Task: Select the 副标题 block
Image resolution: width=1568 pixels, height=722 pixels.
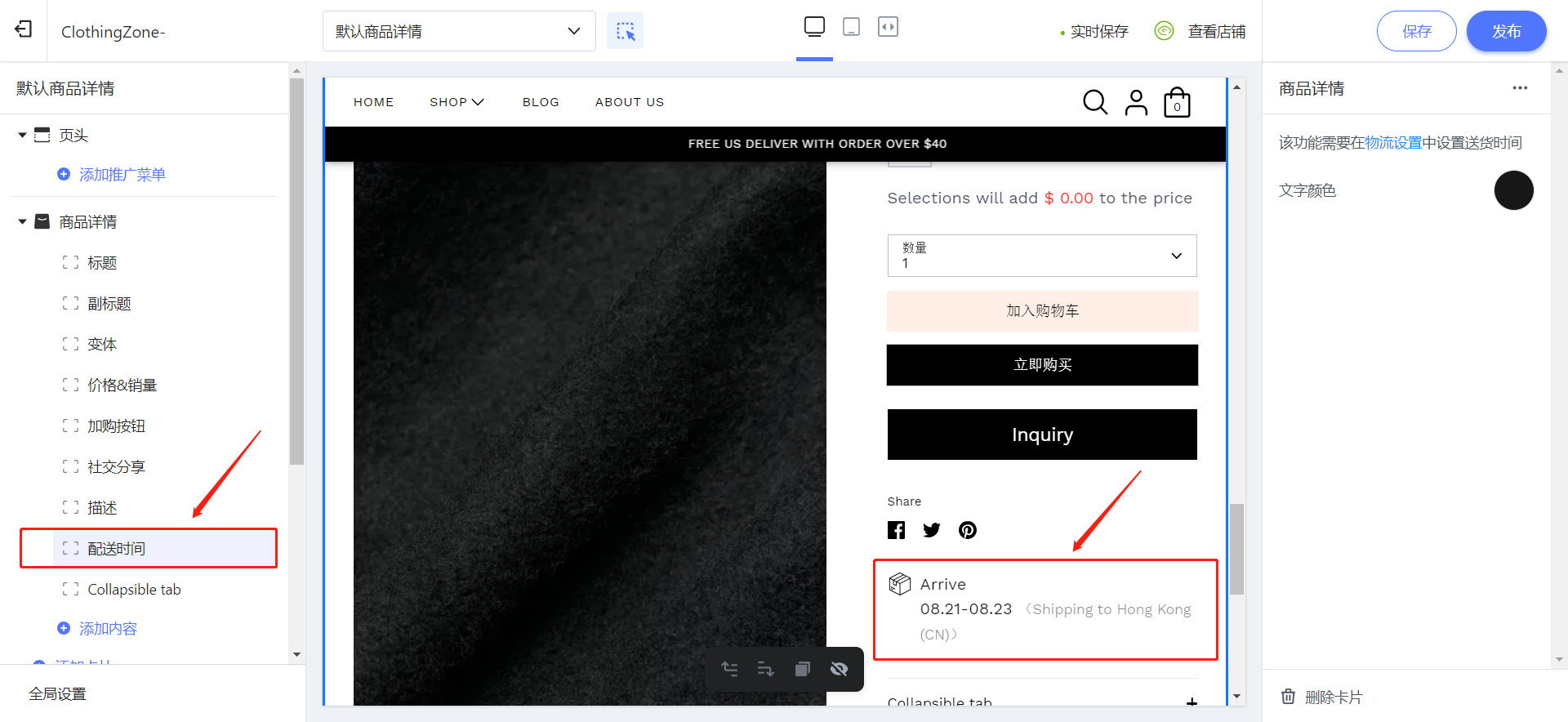Action: coord(109,303)
